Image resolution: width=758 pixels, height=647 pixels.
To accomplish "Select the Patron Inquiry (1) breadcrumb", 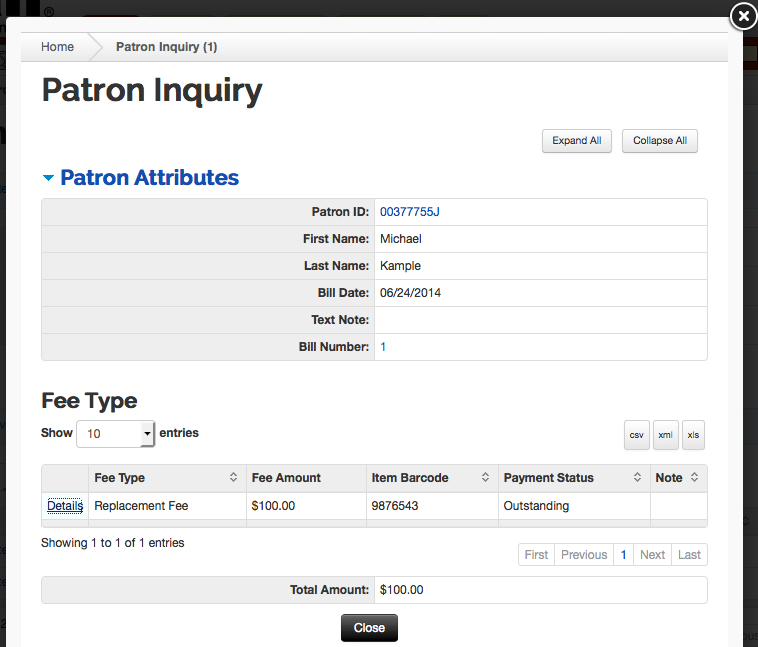I will pyautogui.click(x=166, y=47).
